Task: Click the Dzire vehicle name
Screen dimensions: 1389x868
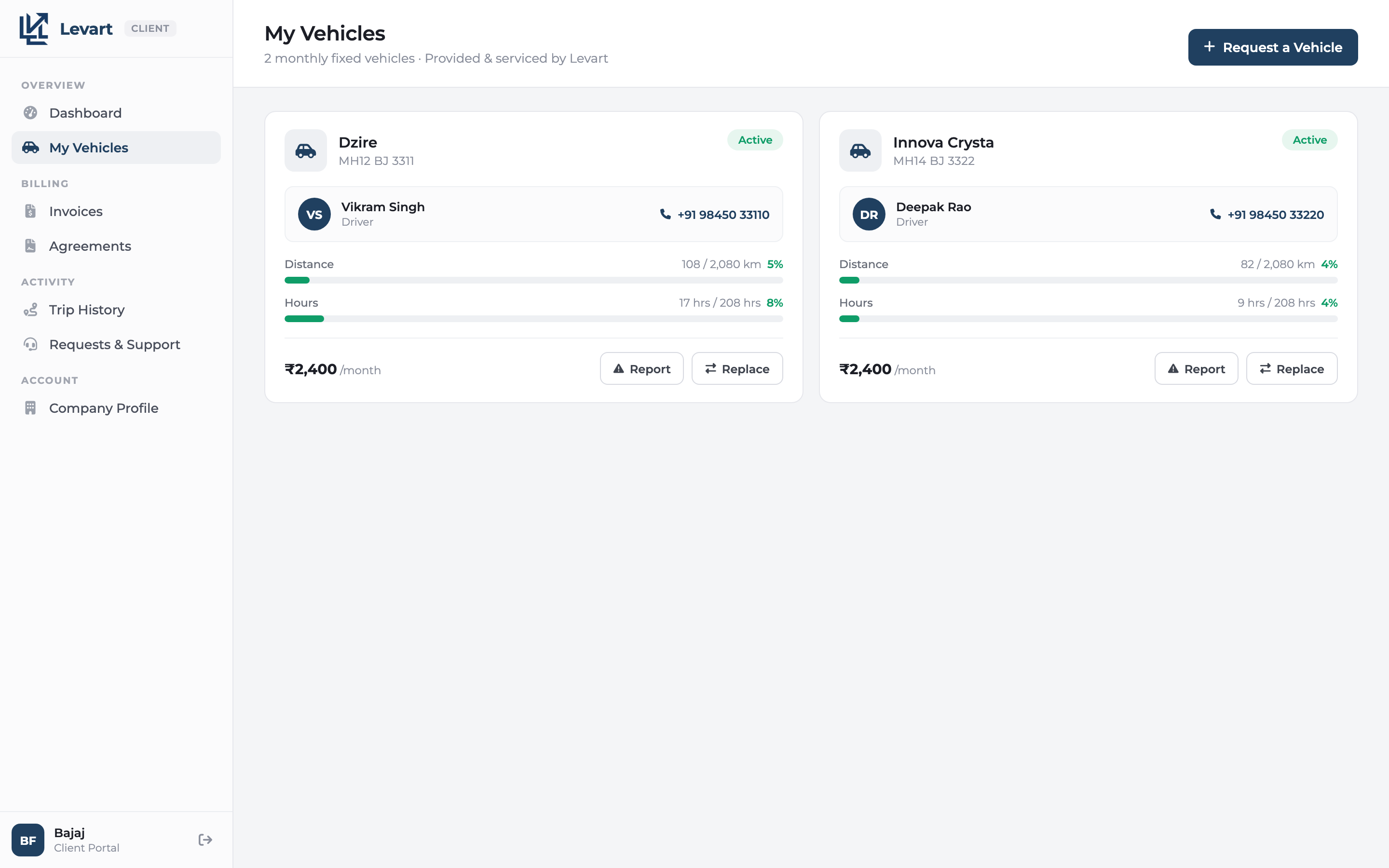Action: pos(357,142)
